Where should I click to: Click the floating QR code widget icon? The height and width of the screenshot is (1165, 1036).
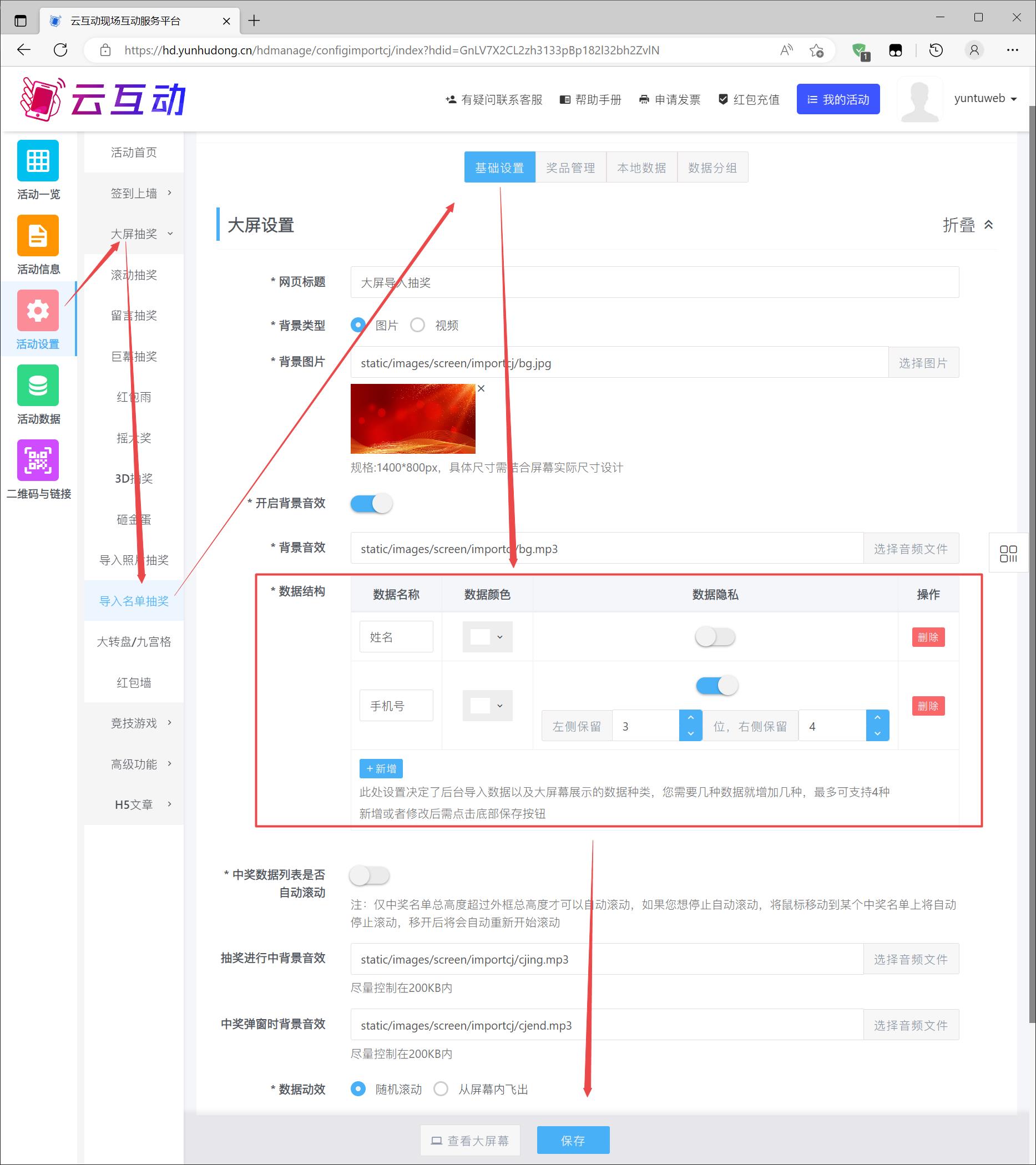1008,554
